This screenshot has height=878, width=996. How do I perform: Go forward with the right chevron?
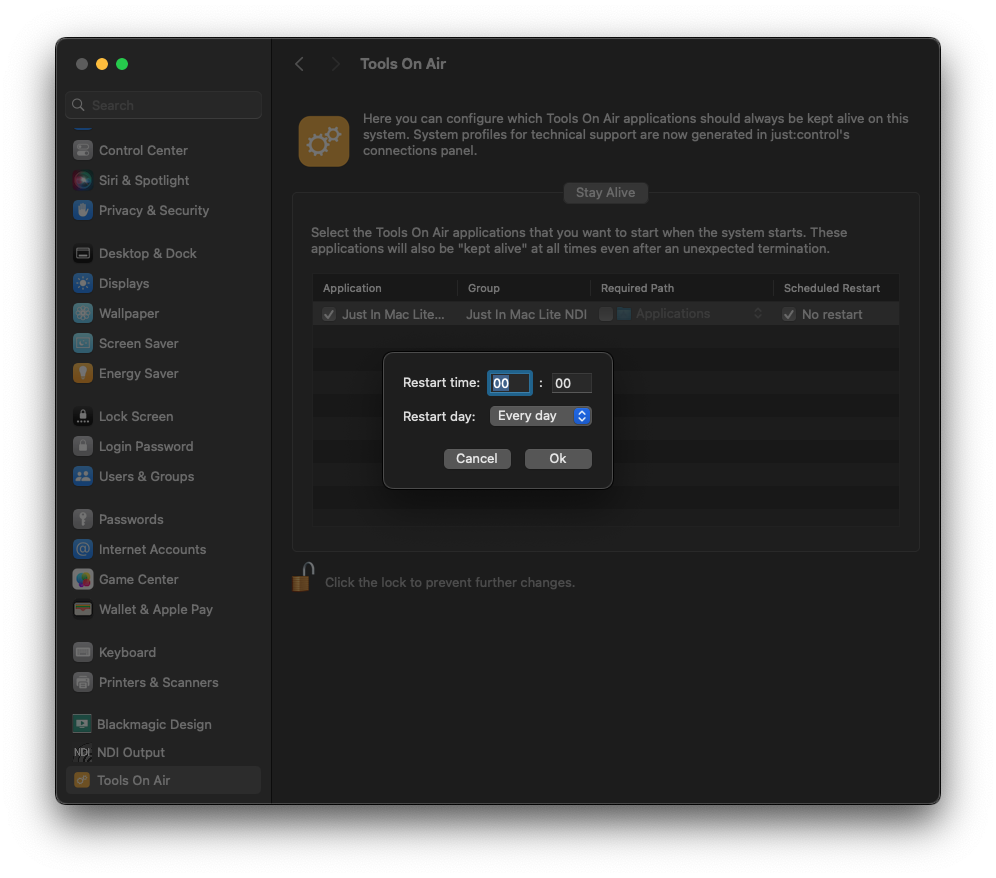pos(335,64)
